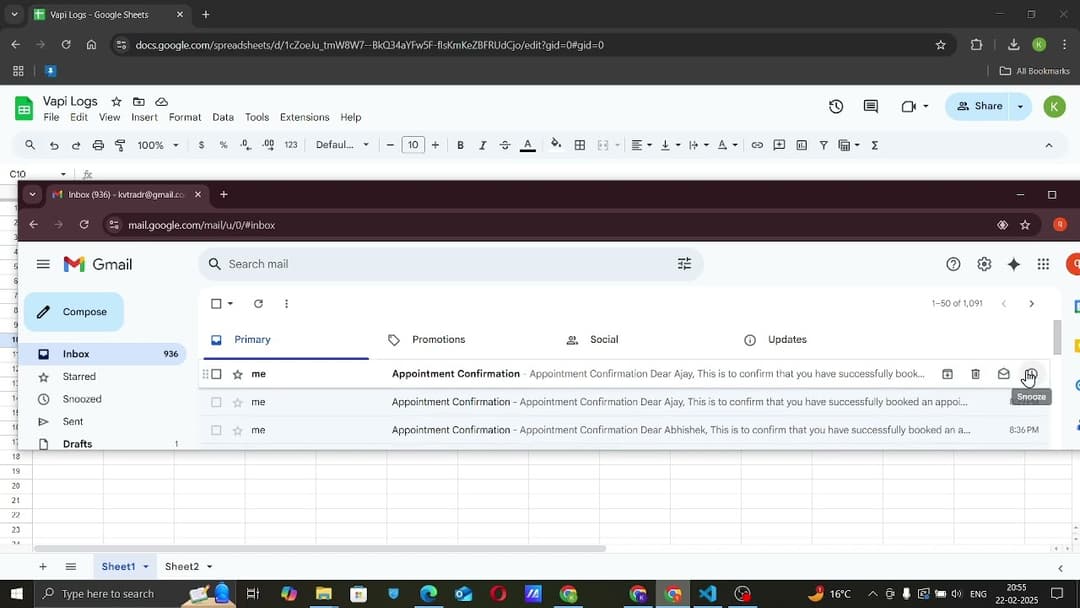The image size is (1080, 608).
Task: Star the Dear Abhishek email
Action: point(238,430)
